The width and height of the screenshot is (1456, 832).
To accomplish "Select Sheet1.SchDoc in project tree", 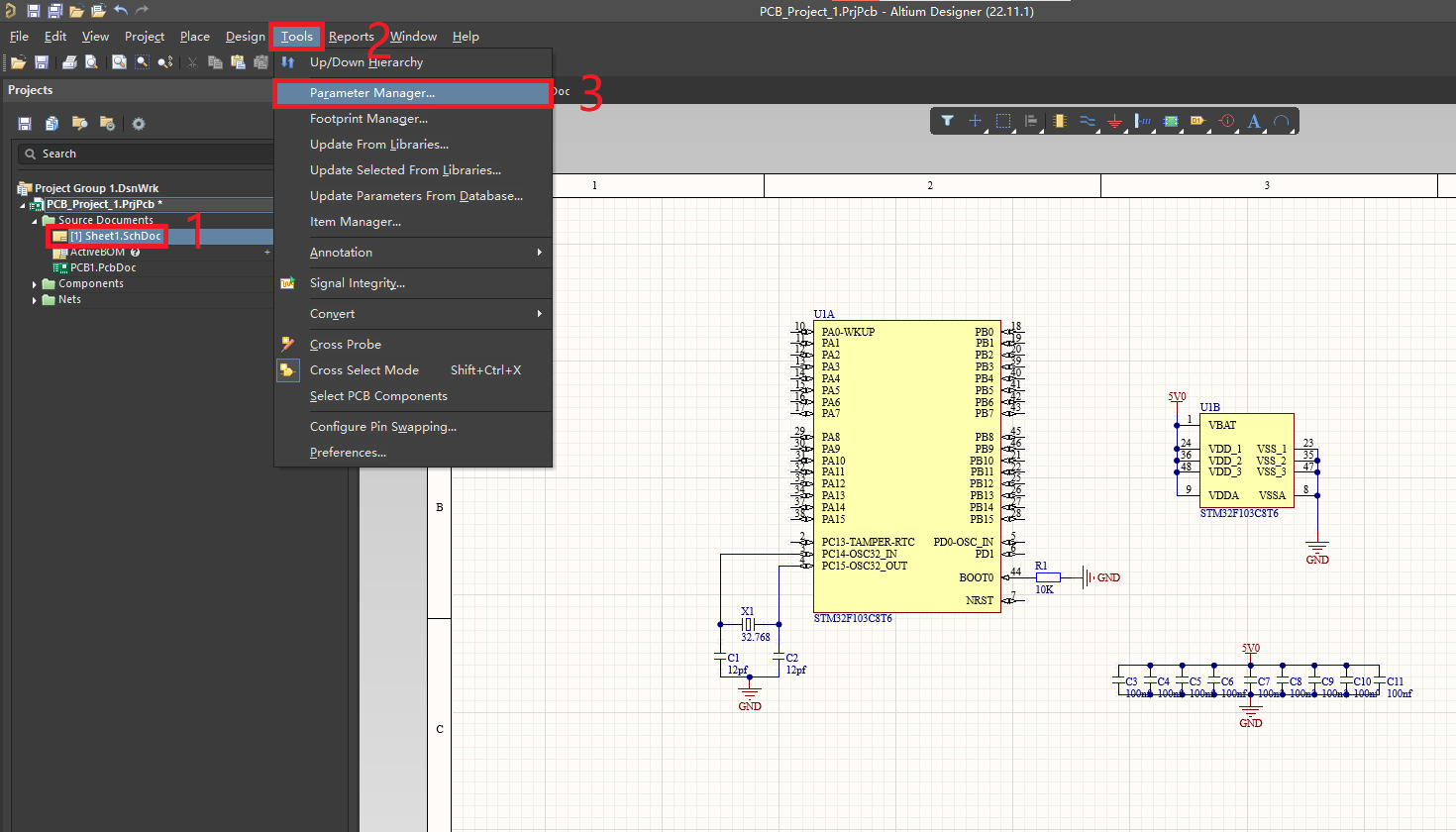I will click(115, 237).
